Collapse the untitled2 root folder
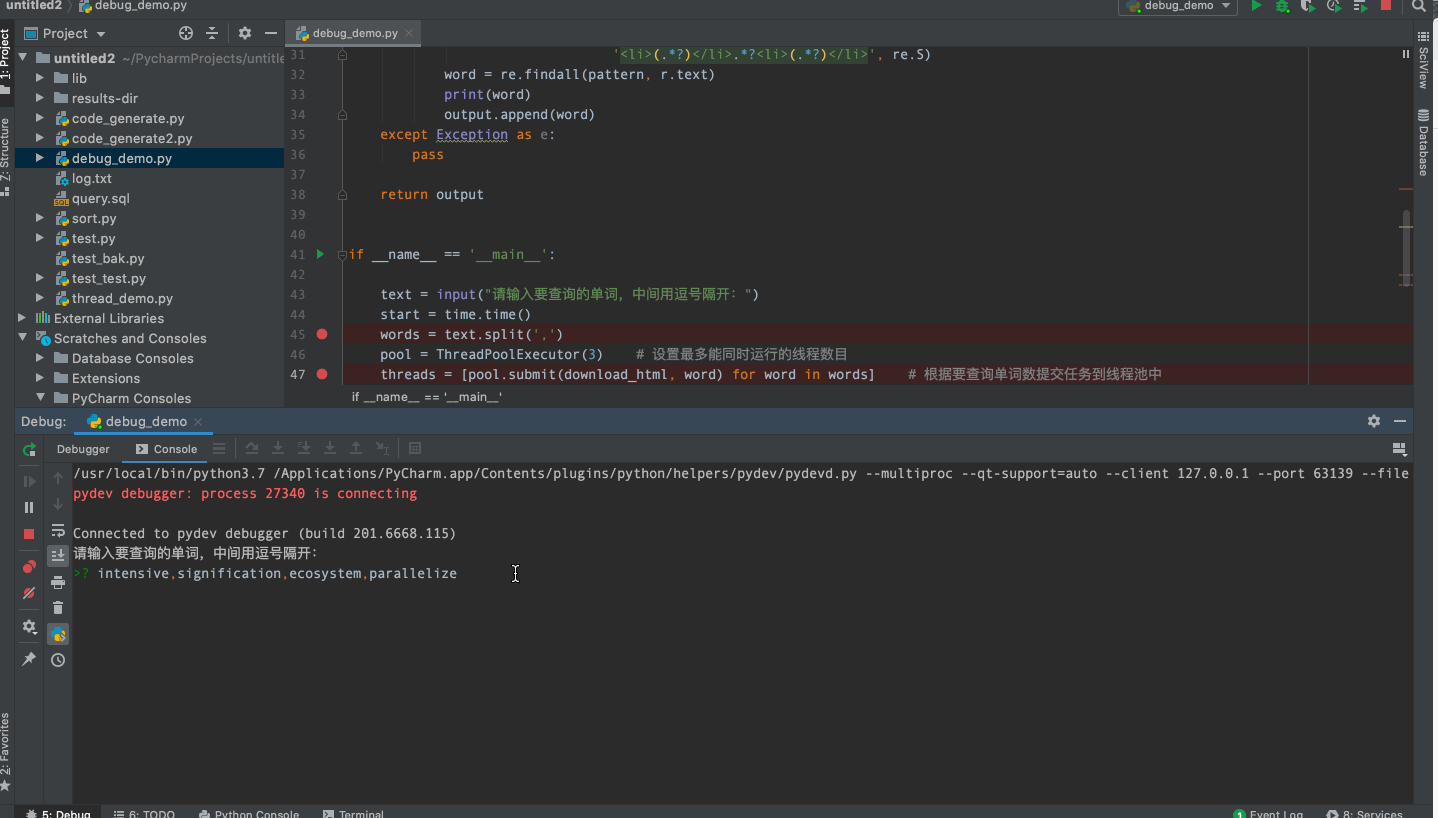Image resolution: width=1438 pixels, height=818 pixels. (23, 58)
